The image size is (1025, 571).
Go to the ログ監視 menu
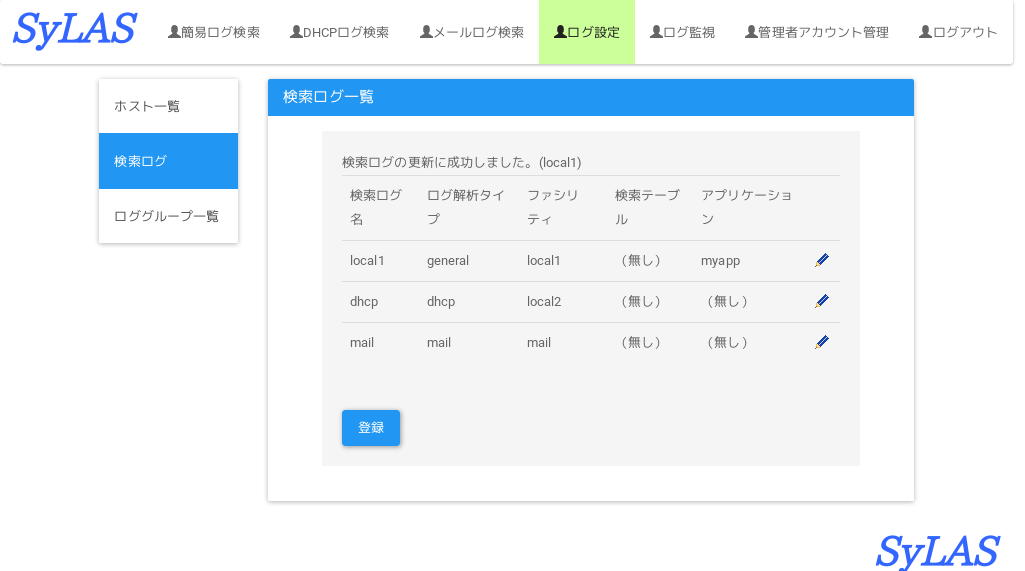682,32
